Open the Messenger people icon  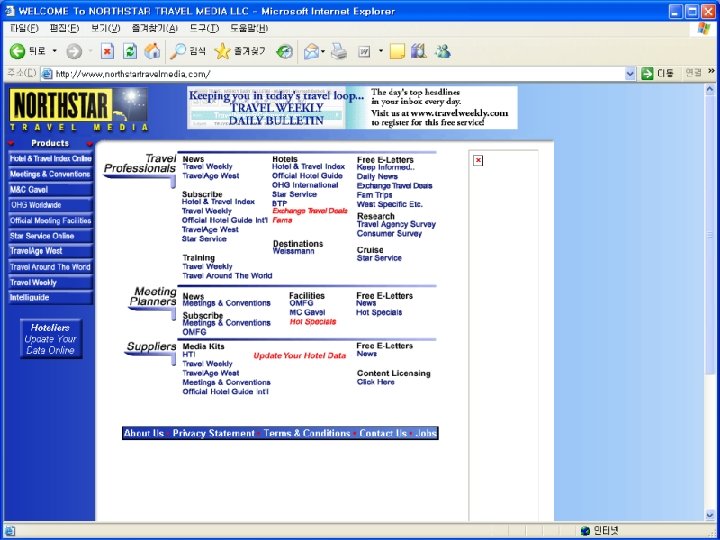click(443, 51)
